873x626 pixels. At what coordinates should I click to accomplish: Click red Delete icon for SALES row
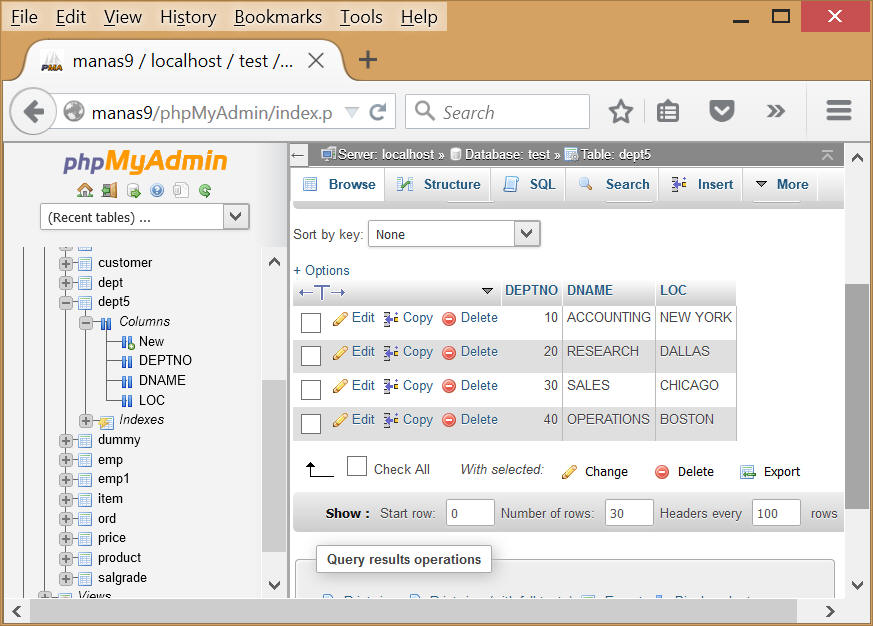(x=449, y=387)
